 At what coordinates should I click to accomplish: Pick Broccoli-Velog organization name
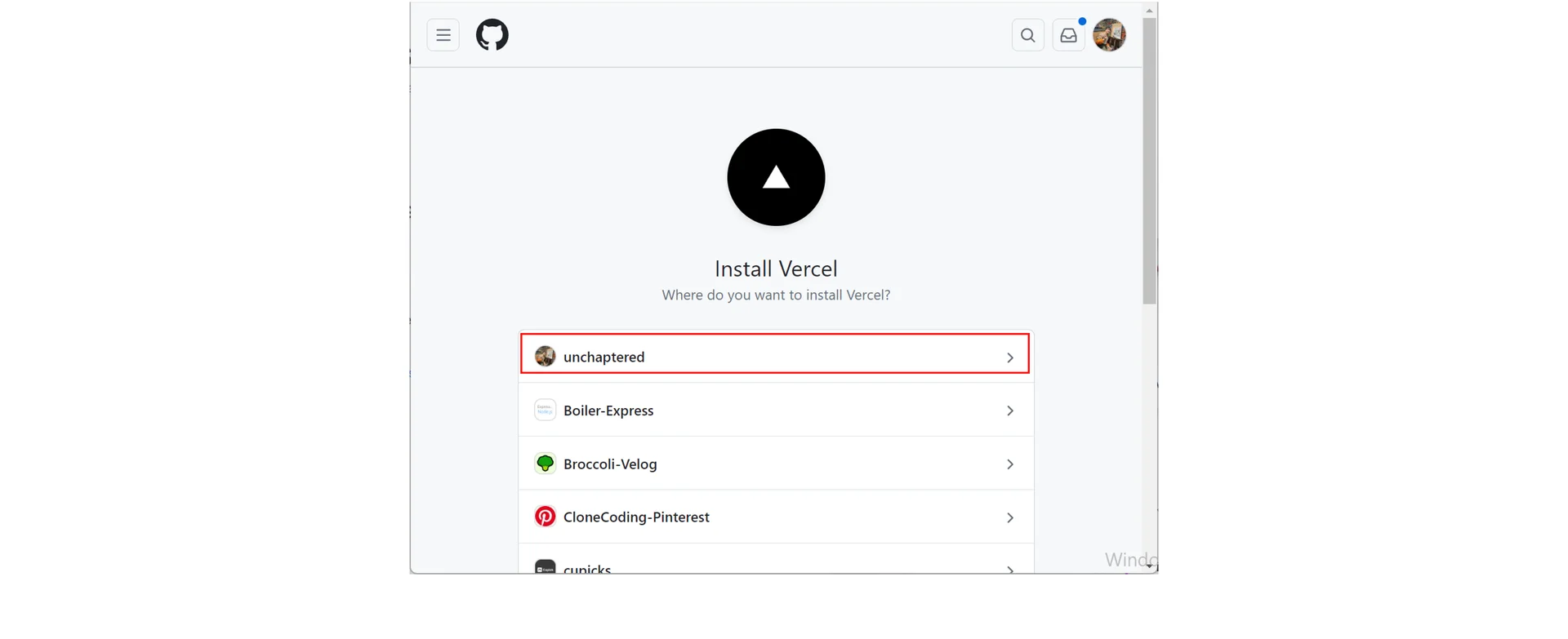pyautogui.click(x=610, y=464)
